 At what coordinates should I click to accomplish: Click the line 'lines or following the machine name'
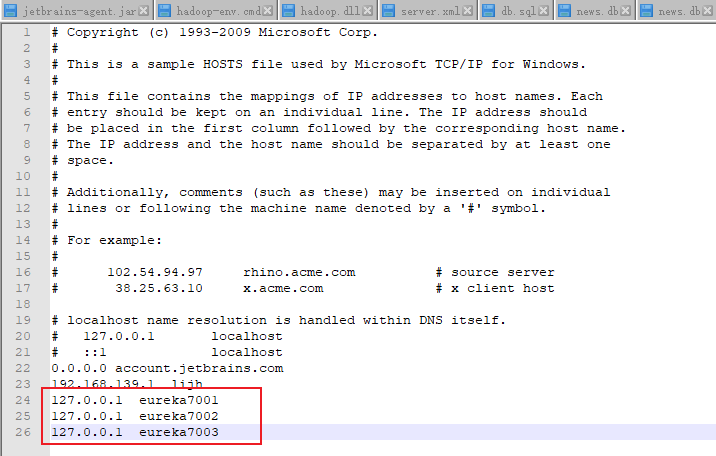point(299,208)
